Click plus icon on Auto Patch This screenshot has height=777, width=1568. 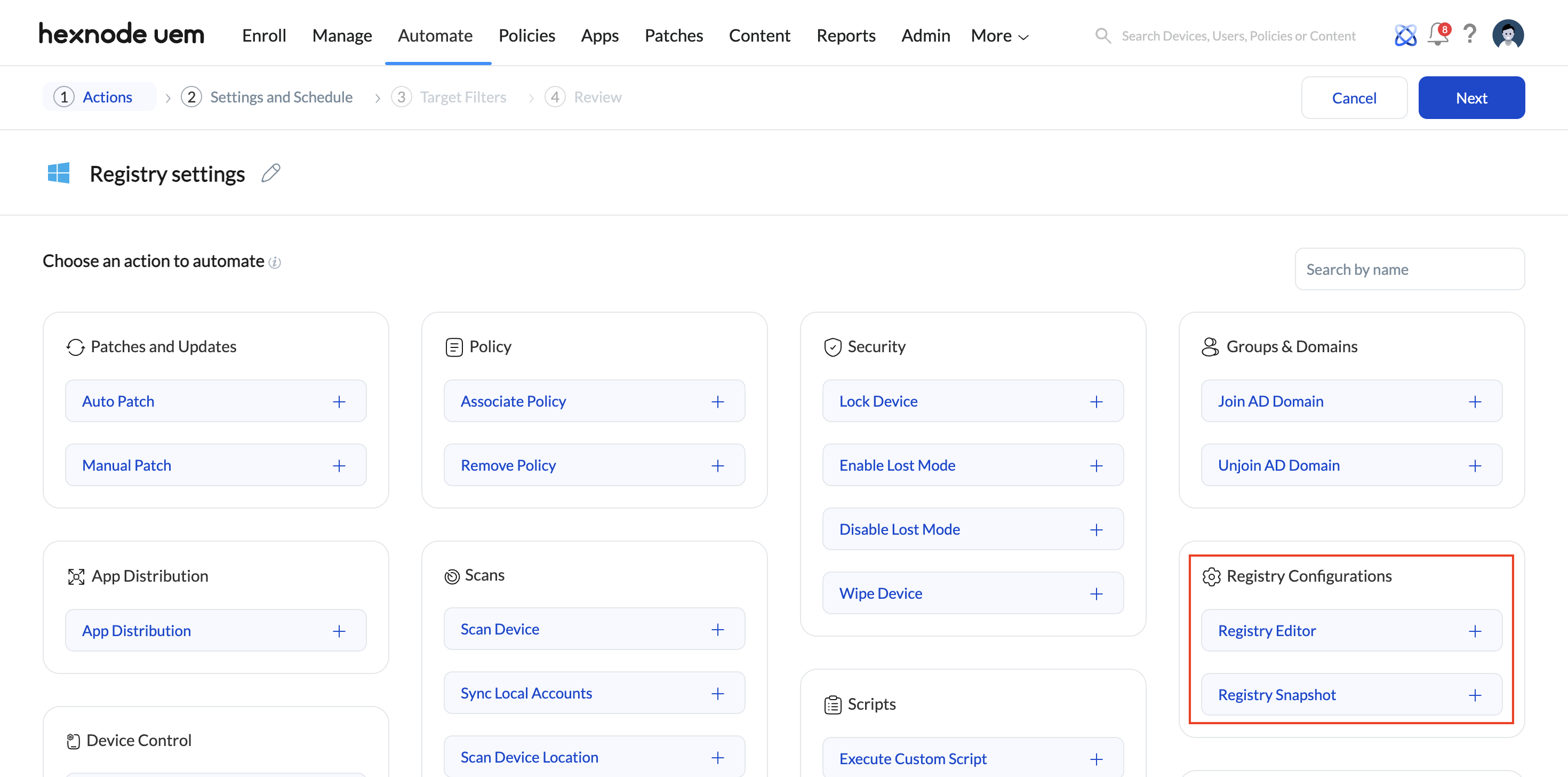[339, 401]
